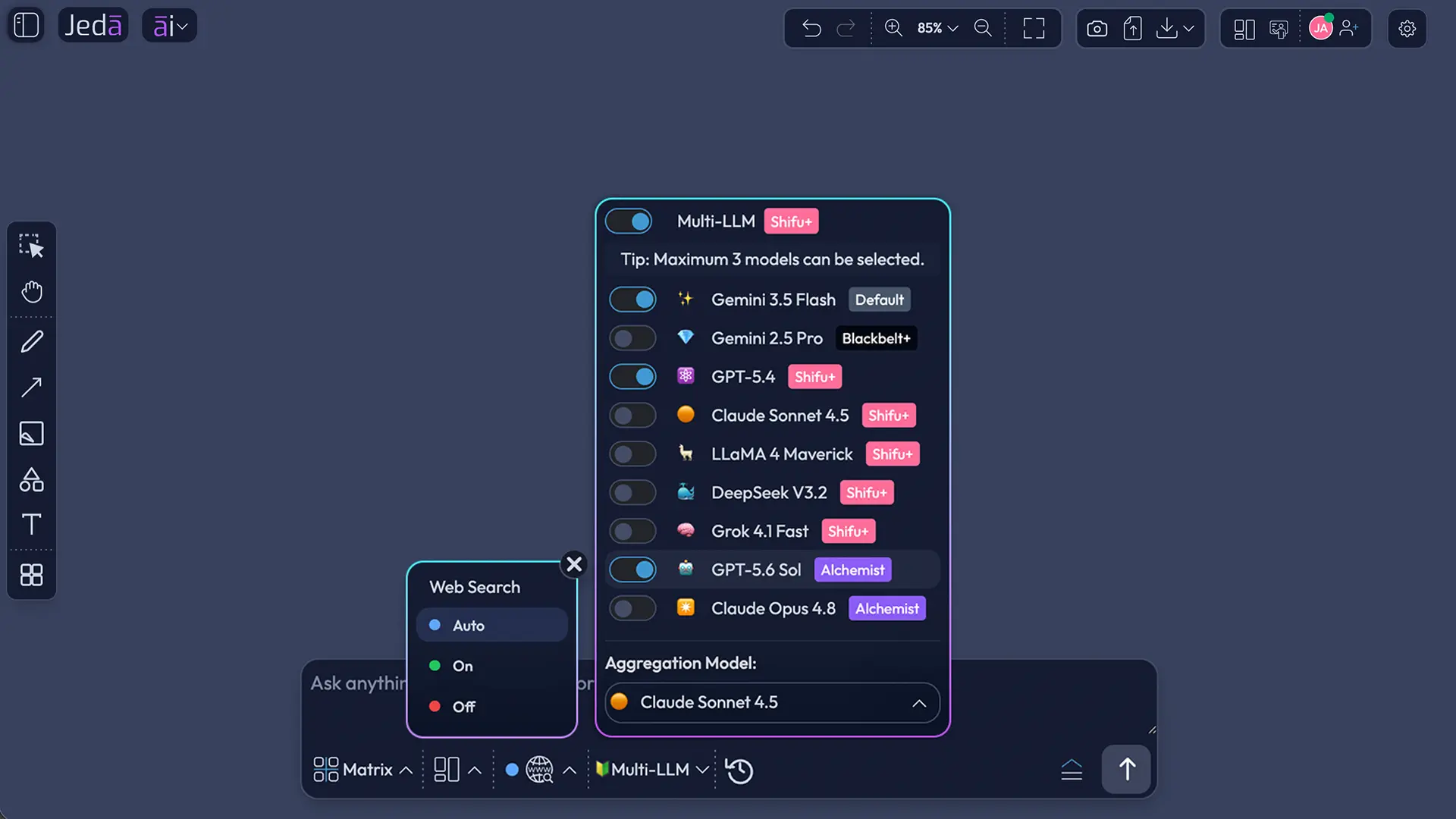This screenshot has width=1456, height=819.
Task: Enable Claude Sonnet 4.5 model toggle
Action: 632,416
